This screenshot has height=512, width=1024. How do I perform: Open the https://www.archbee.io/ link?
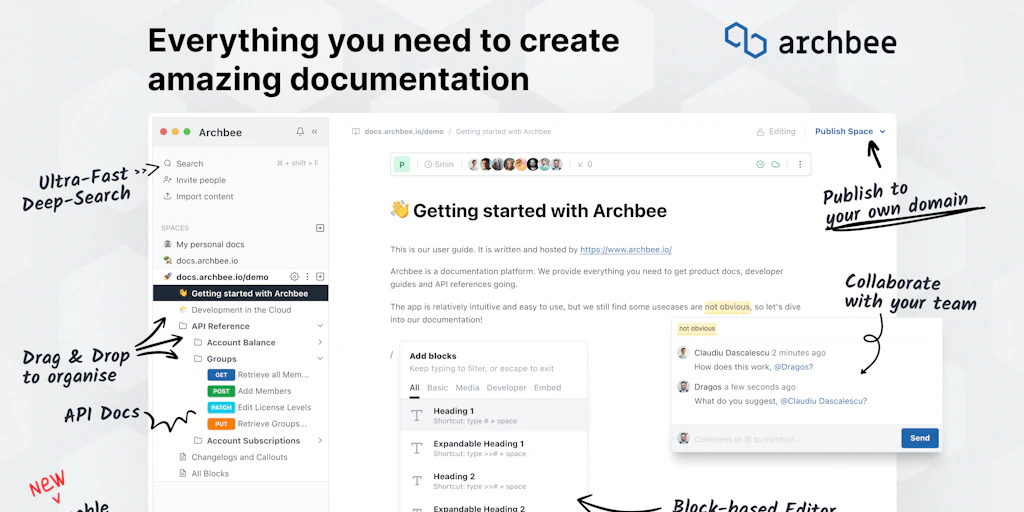point(626,249)
